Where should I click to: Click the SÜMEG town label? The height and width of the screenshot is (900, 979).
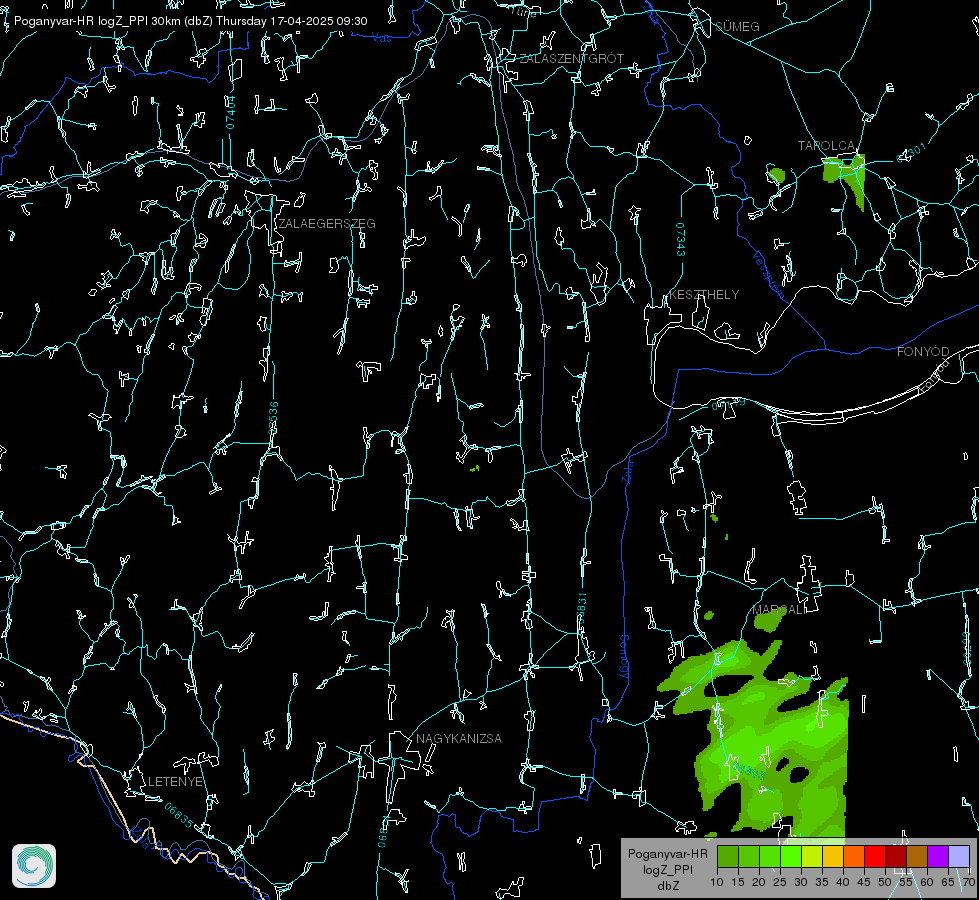click(737, 26)
